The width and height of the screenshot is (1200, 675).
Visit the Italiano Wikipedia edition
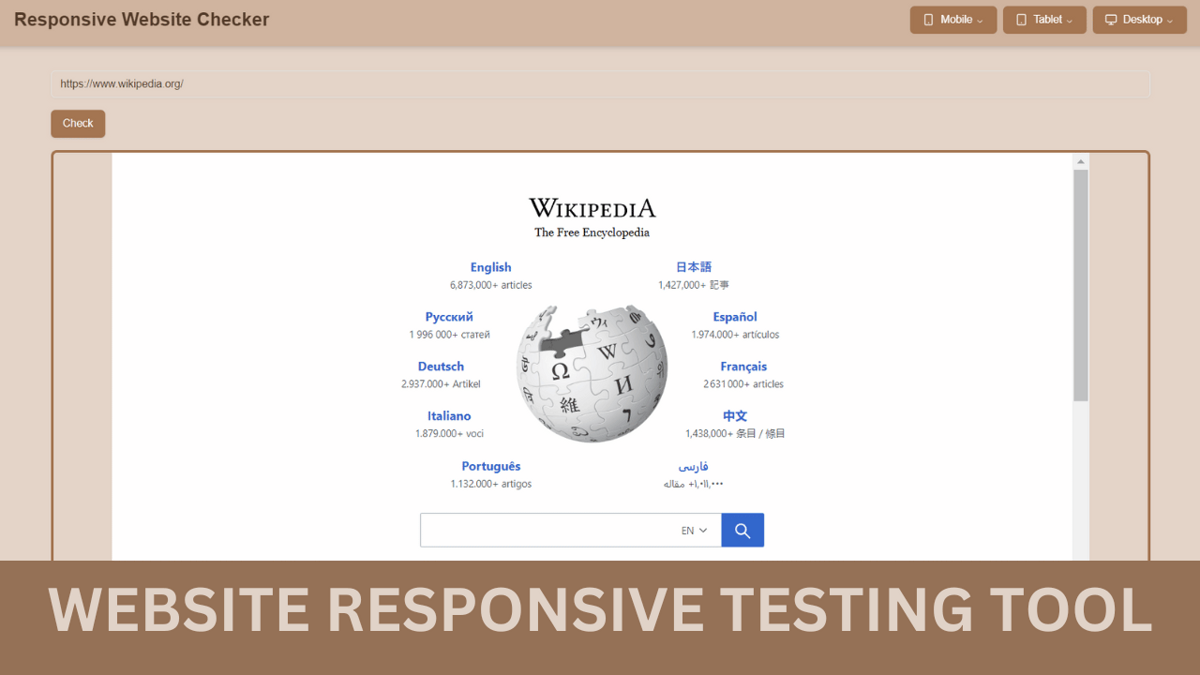tap(449, 416)
